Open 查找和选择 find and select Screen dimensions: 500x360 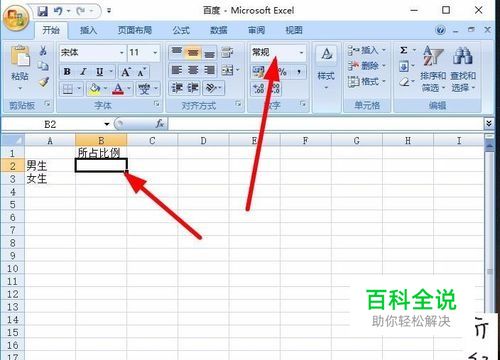pos(463,69)
